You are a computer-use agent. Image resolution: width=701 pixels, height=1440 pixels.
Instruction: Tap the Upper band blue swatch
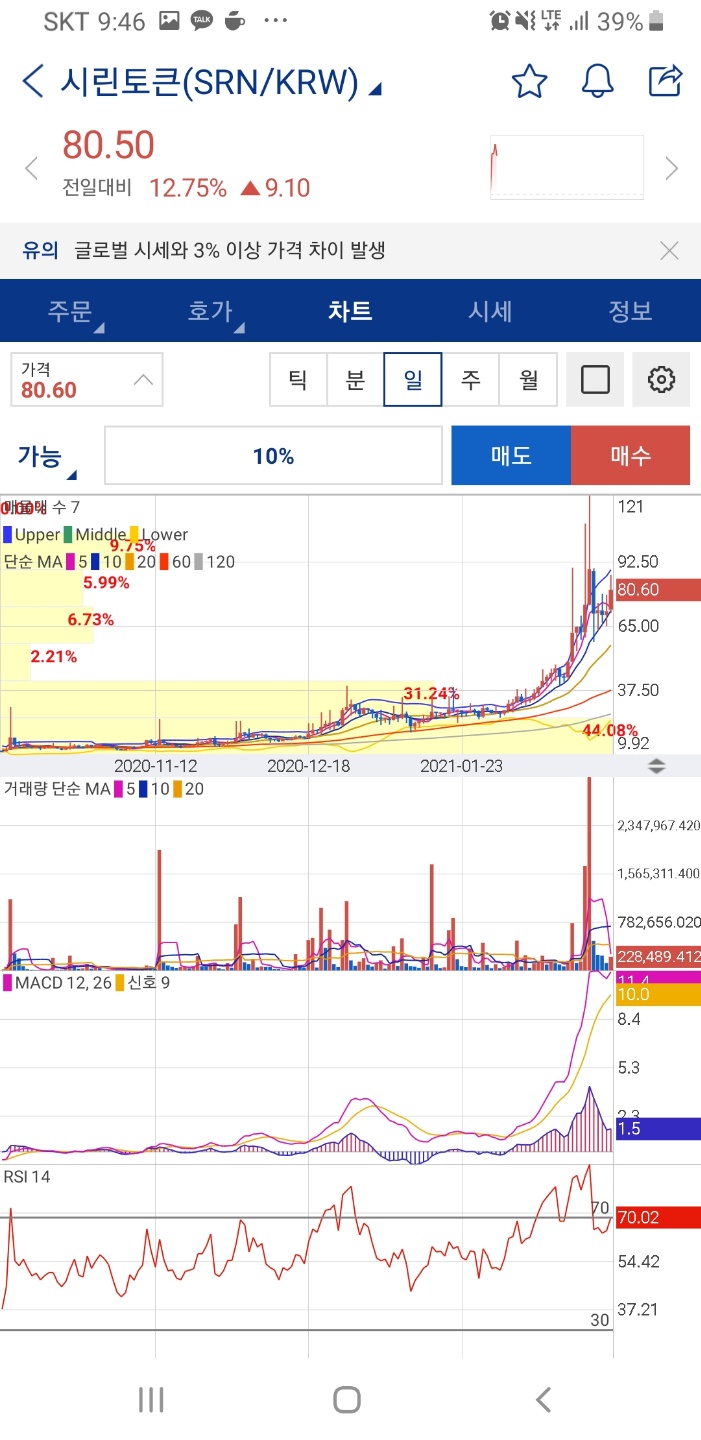pyautogui.click(x=8, y=535)
